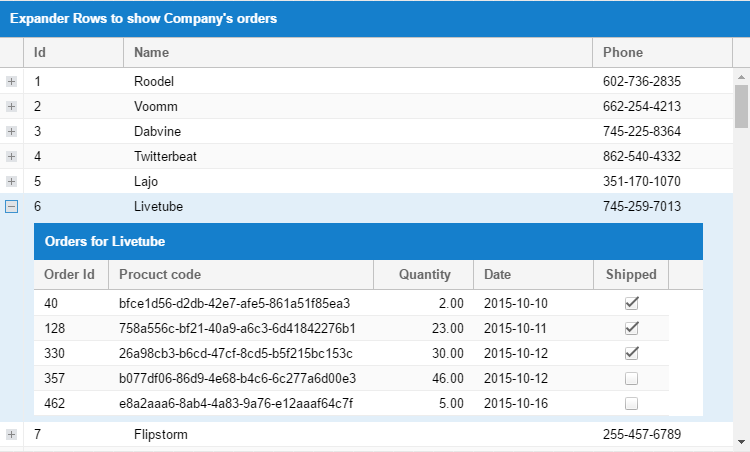
Task: Click quantity 30.00 cell
Action: (x=424, y=353)
